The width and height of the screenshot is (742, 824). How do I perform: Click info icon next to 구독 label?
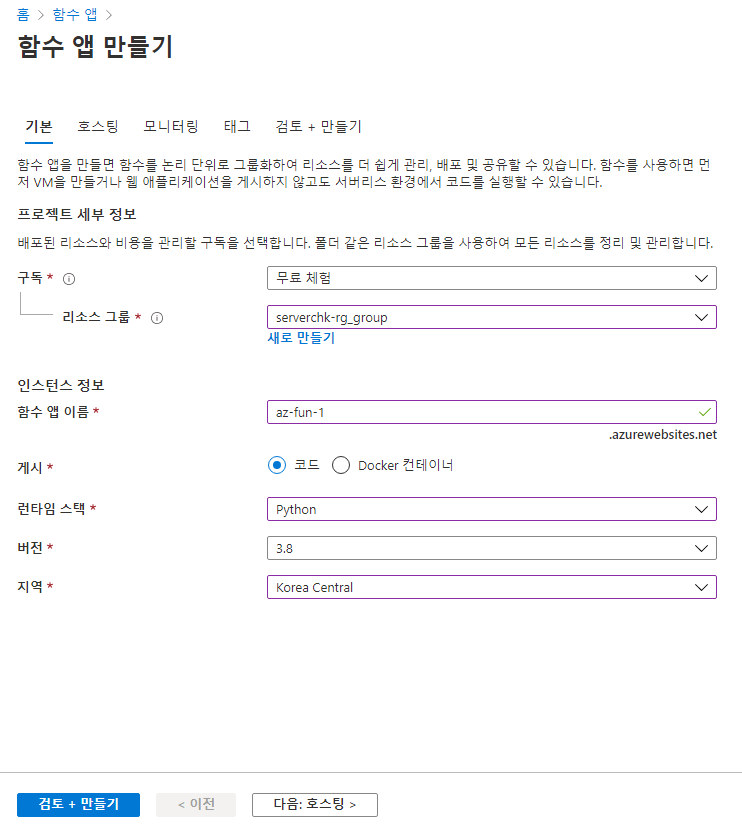(x=69, y=279)
